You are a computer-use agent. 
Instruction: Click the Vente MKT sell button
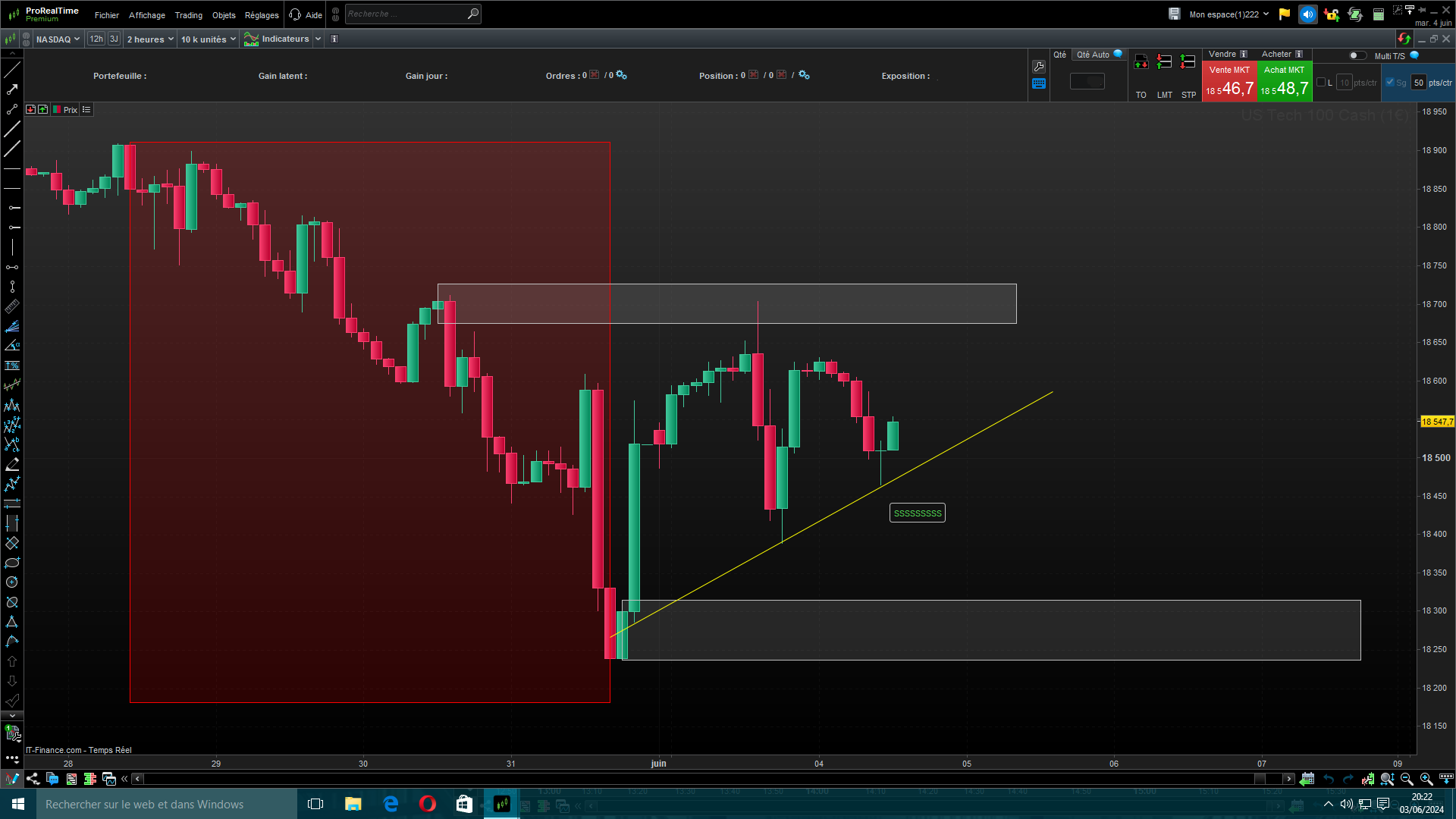pyautogui.click(x=1229, y=82)
